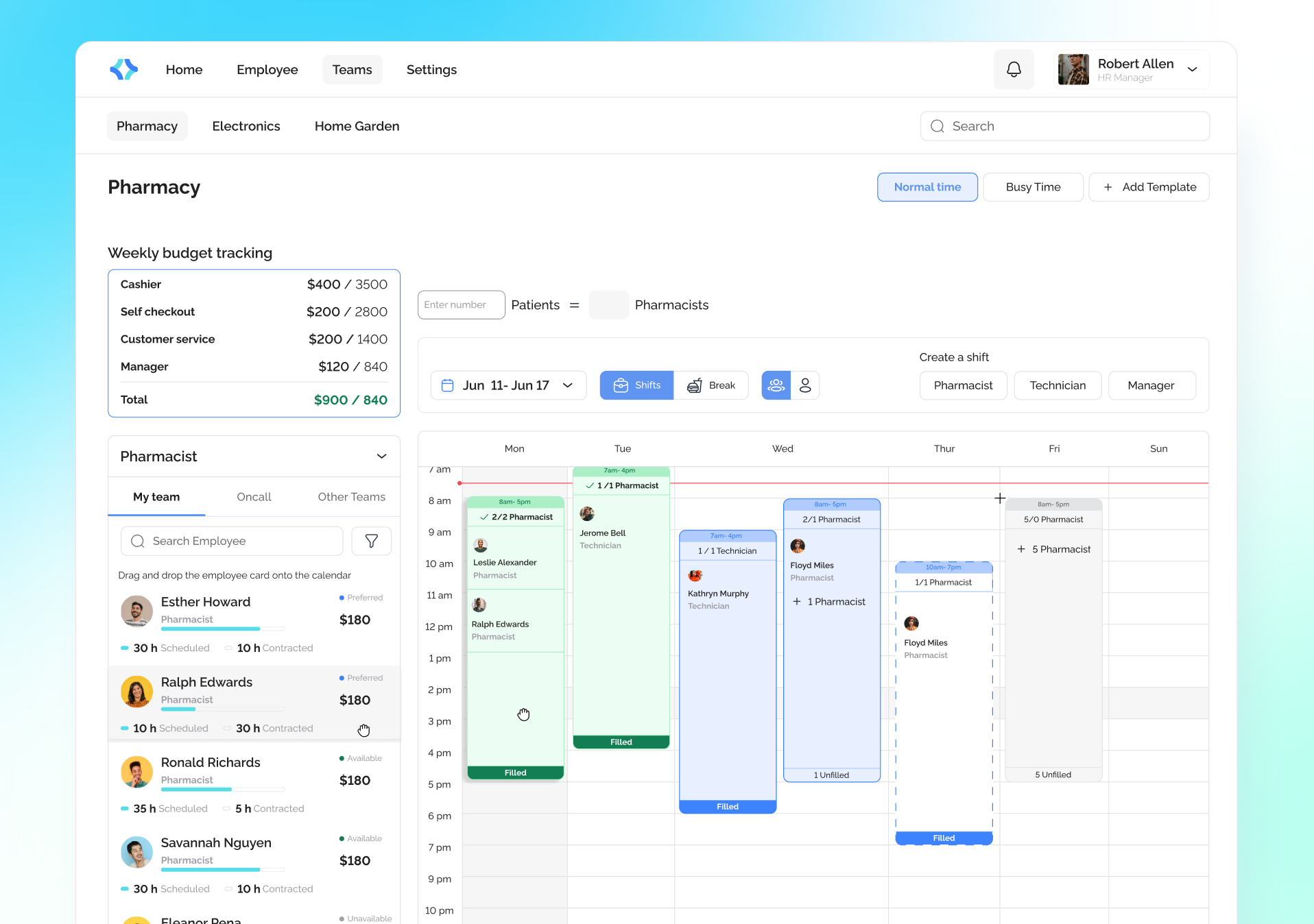Create a Manager shift

[1151, 385]
